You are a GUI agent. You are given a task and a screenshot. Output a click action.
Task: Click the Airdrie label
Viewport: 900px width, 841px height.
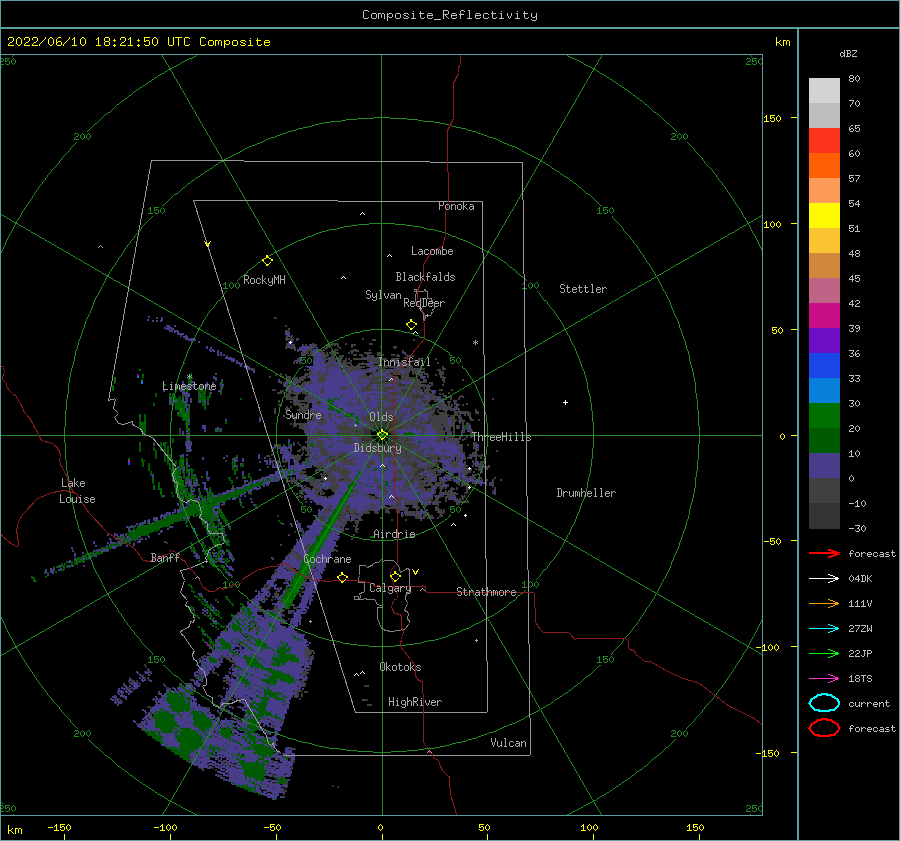[x=394, y=534]
